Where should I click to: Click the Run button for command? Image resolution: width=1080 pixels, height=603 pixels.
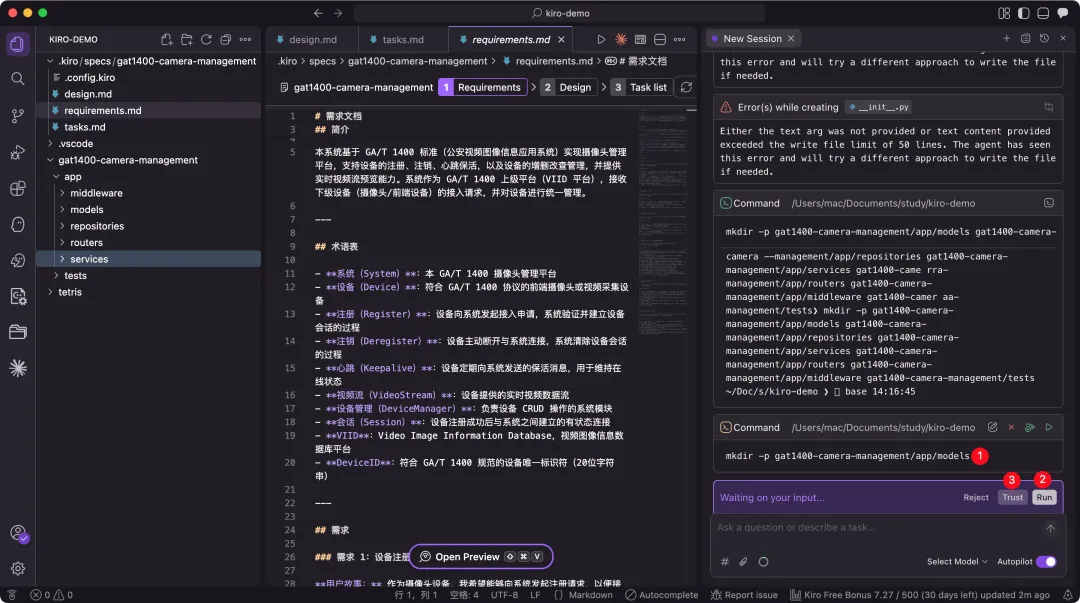point(1044,498)
